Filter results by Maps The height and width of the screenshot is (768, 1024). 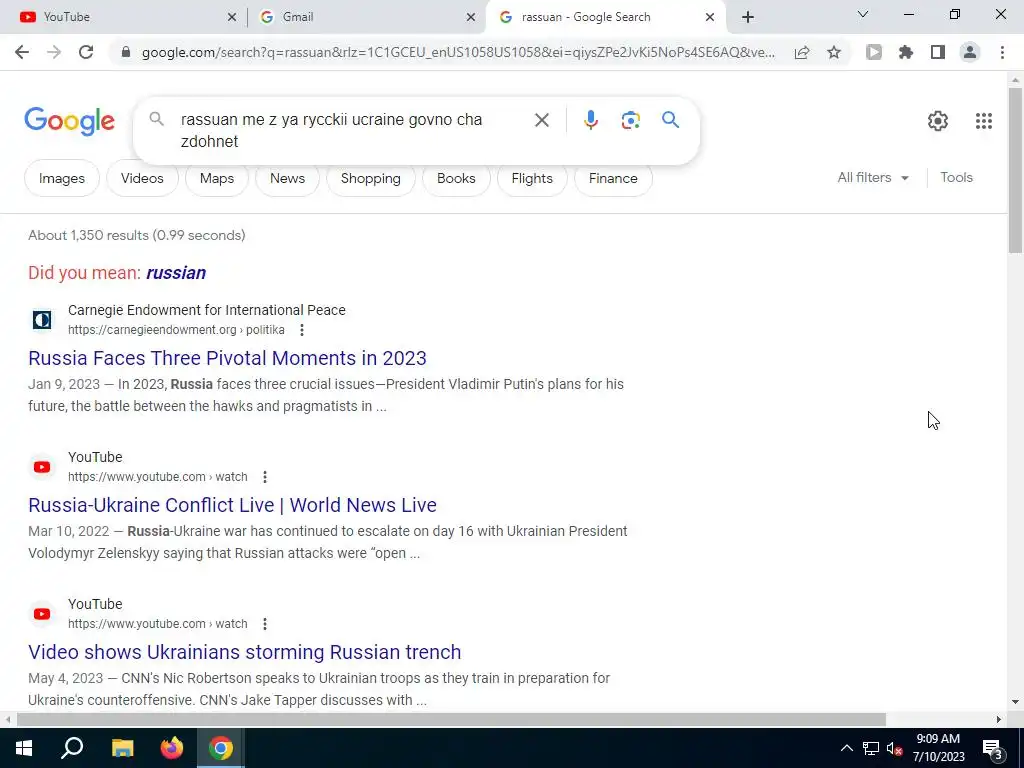217,178
